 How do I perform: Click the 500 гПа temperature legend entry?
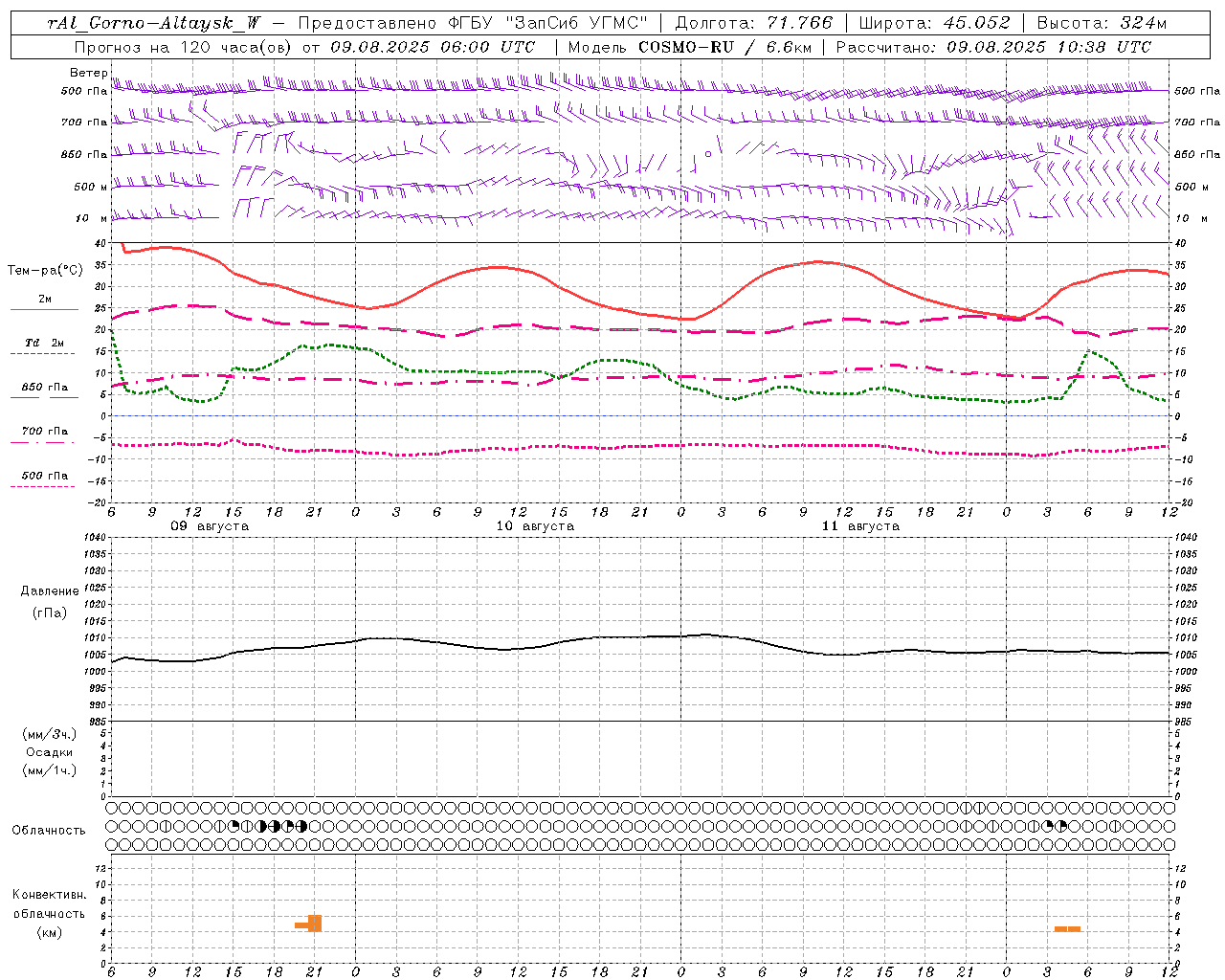(x=45, y=475)
